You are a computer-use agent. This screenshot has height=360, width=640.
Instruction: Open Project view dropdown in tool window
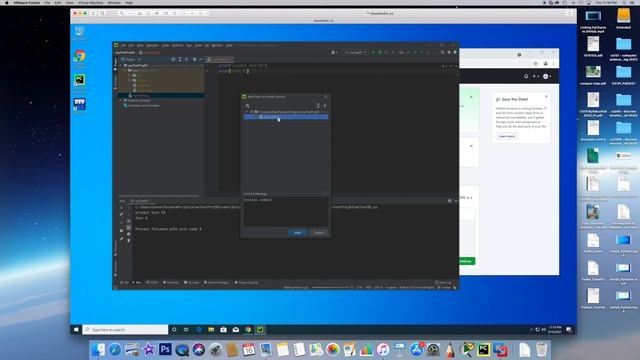133,60
